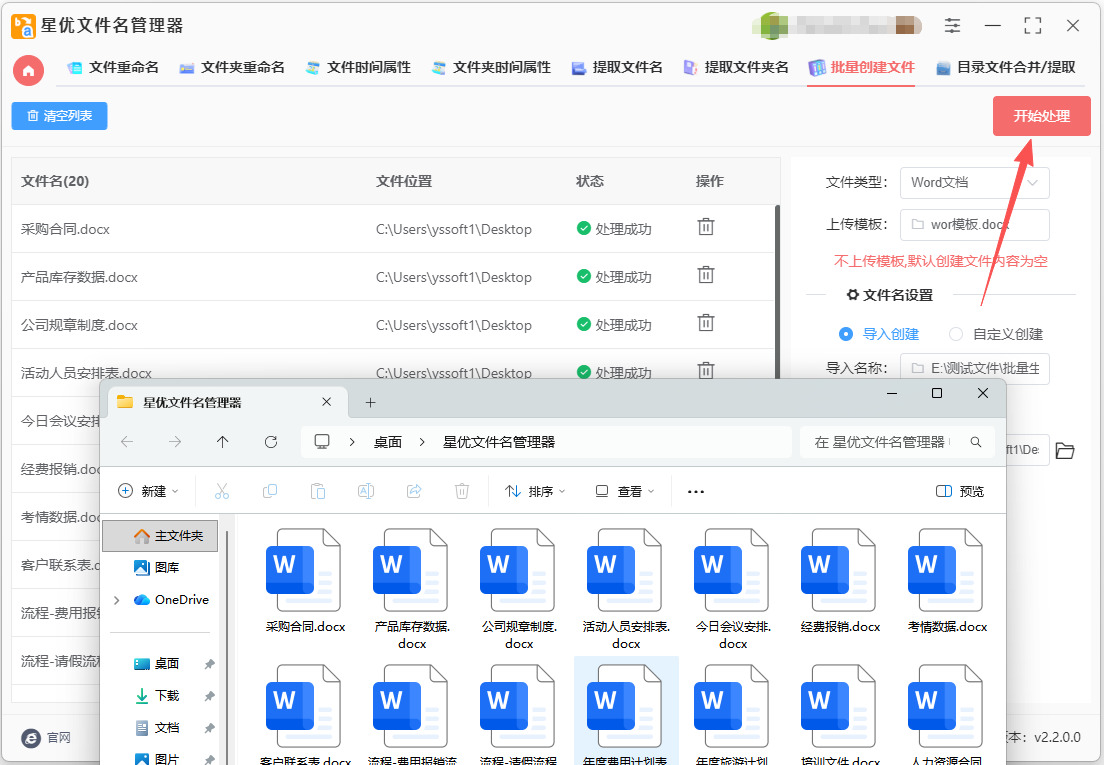The width and height of the screenshot is (1104, 765).
Task: Go forward in File Explorer
Action: pyautogui.click(x=175, y=442)
